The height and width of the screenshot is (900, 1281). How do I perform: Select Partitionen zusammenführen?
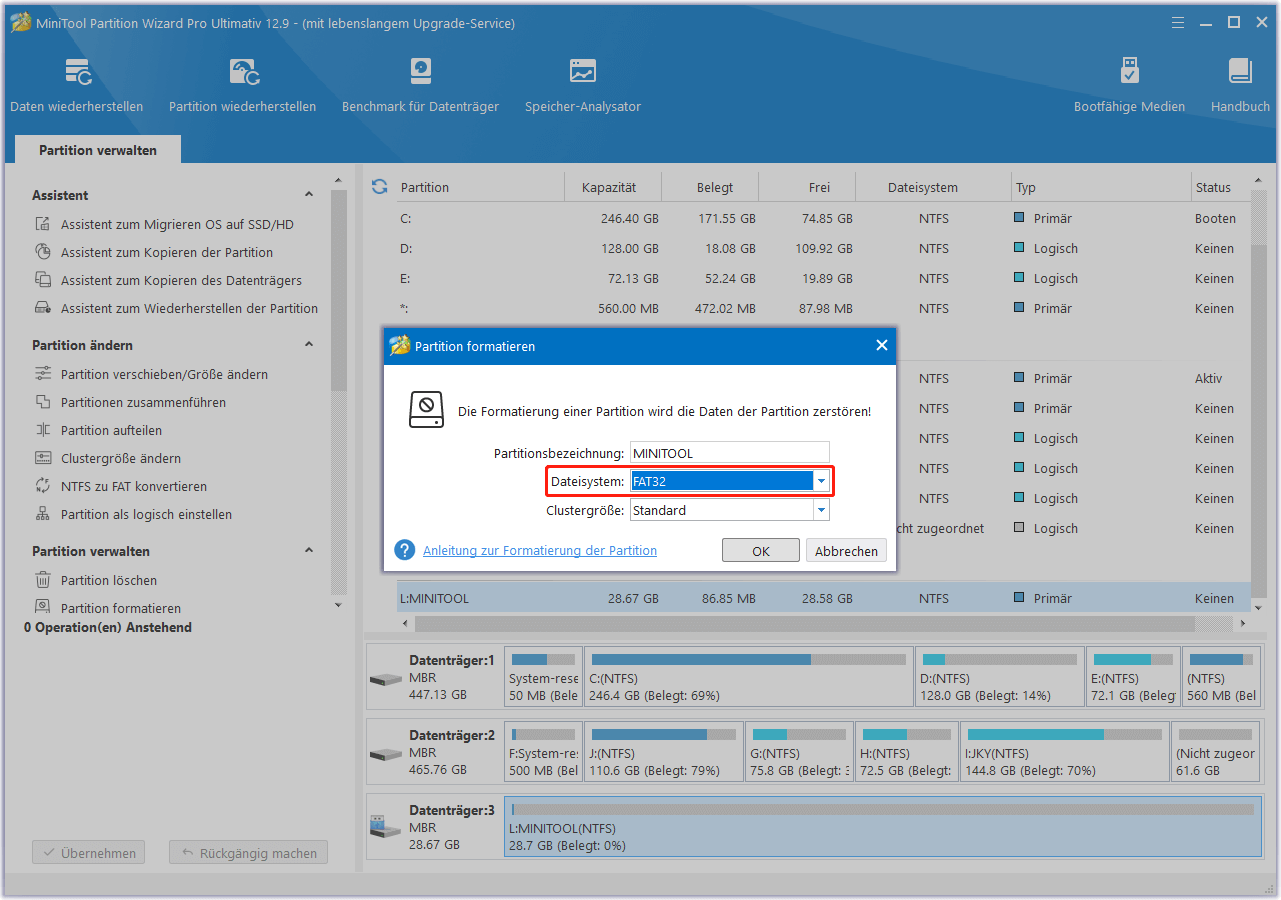click(143, 403)
